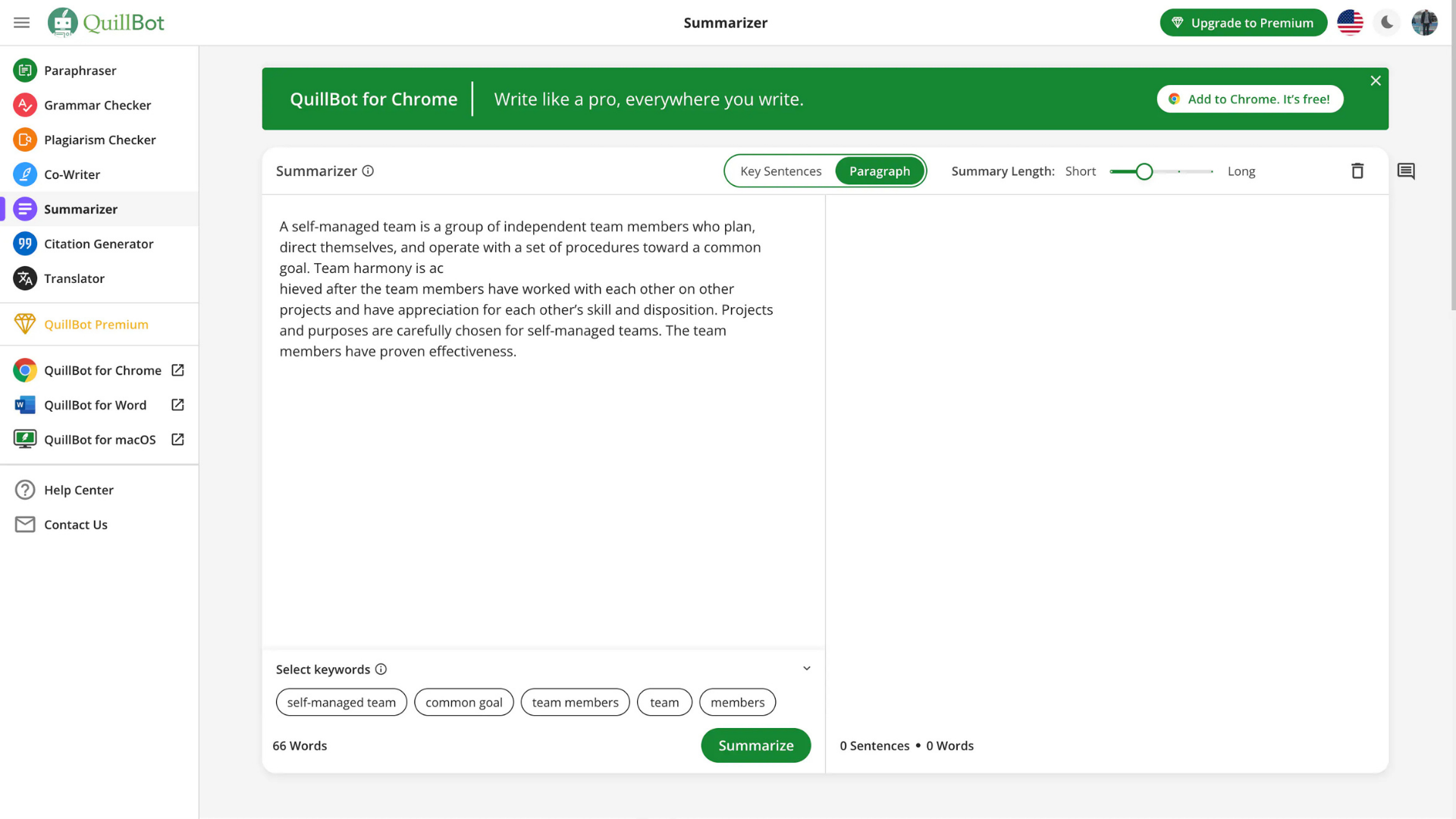Open external link for QuillBot for Word

[177, 405]
